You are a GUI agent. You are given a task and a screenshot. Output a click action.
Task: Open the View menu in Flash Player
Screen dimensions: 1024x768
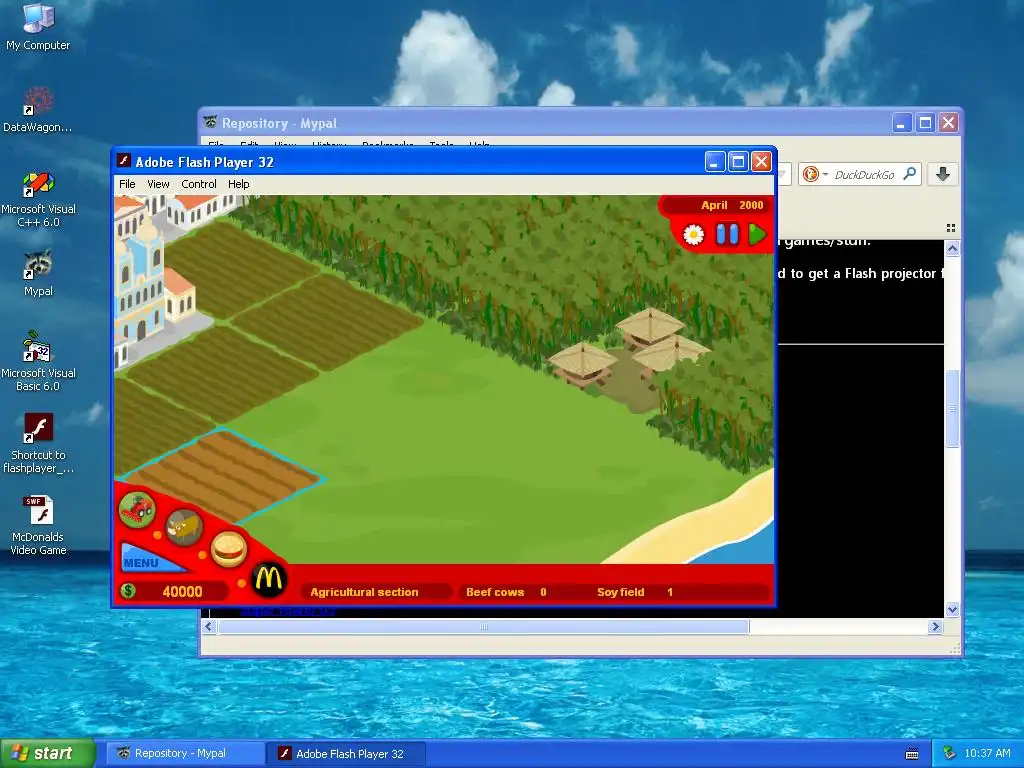(x=158, y=184)
